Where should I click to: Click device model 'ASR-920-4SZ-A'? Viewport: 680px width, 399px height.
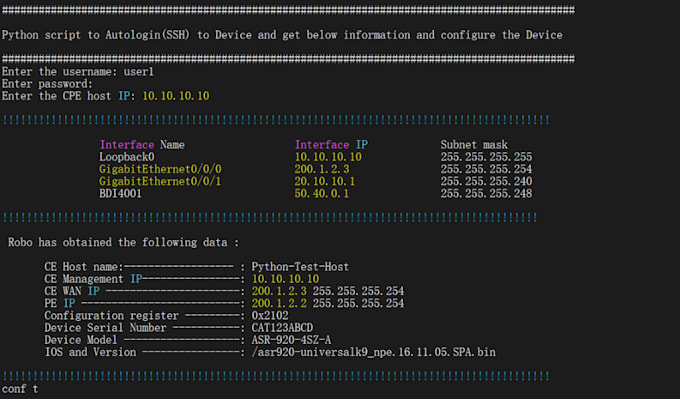coord(291,340)
